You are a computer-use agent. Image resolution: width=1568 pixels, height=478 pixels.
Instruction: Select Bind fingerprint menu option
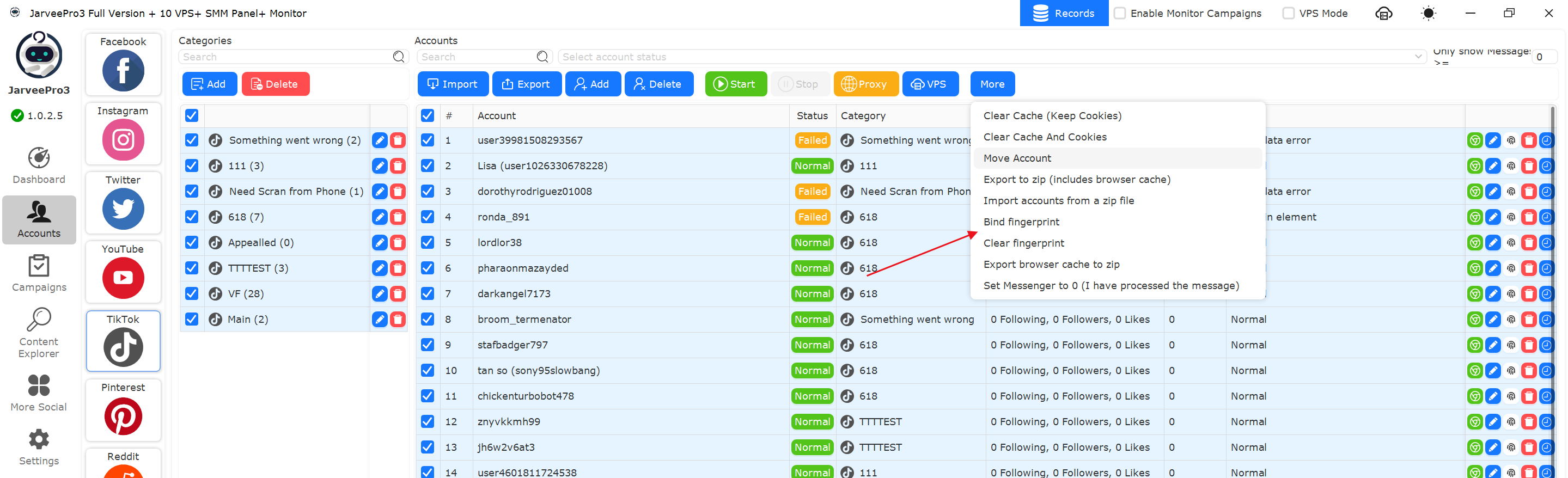click(1021, 222)
